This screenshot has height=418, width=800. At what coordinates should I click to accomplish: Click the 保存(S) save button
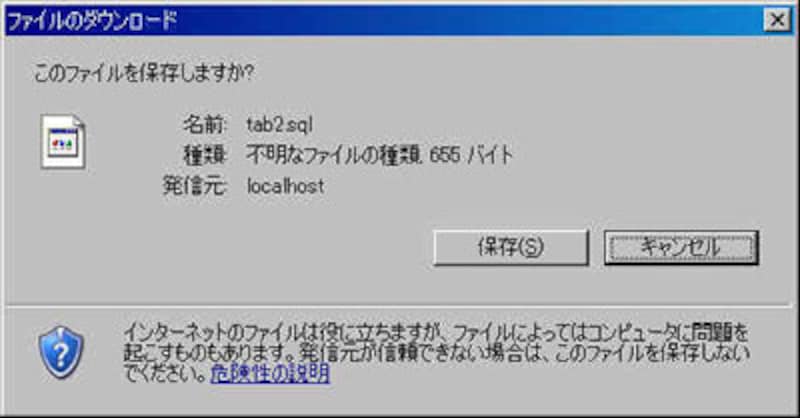[511, 248]
